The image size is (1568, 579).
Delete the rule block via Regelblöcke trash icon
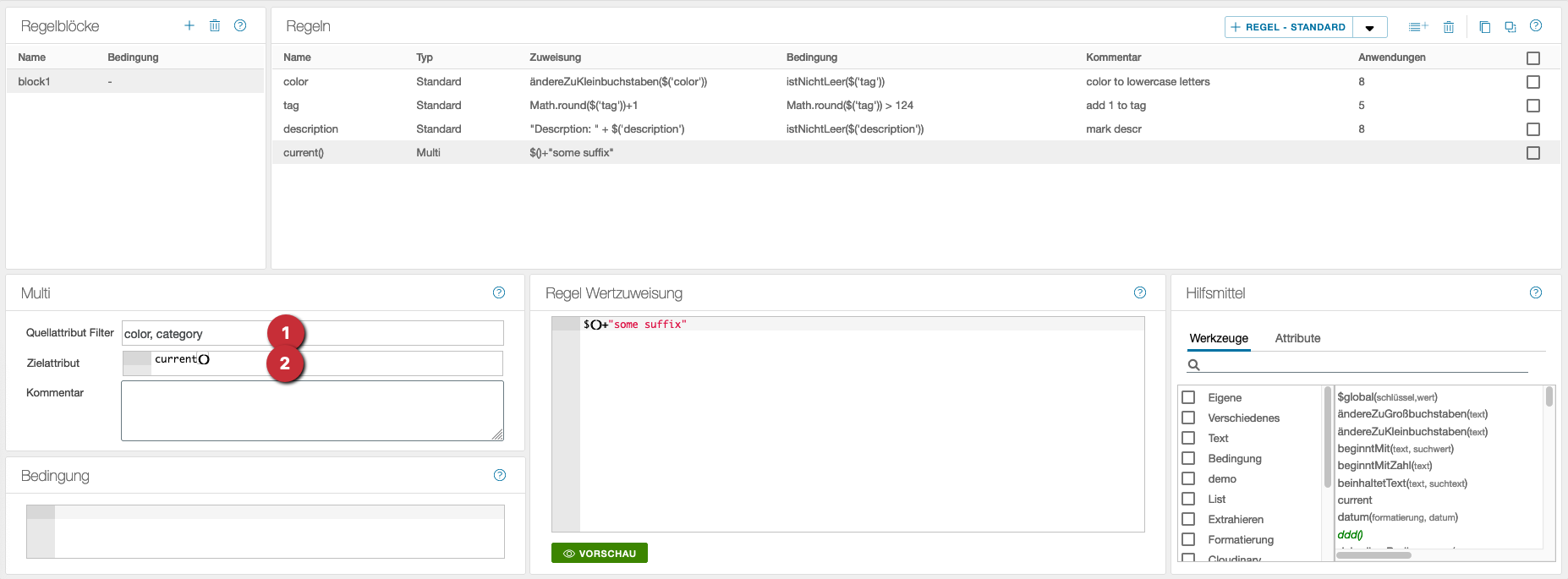(x=215, y=25)
